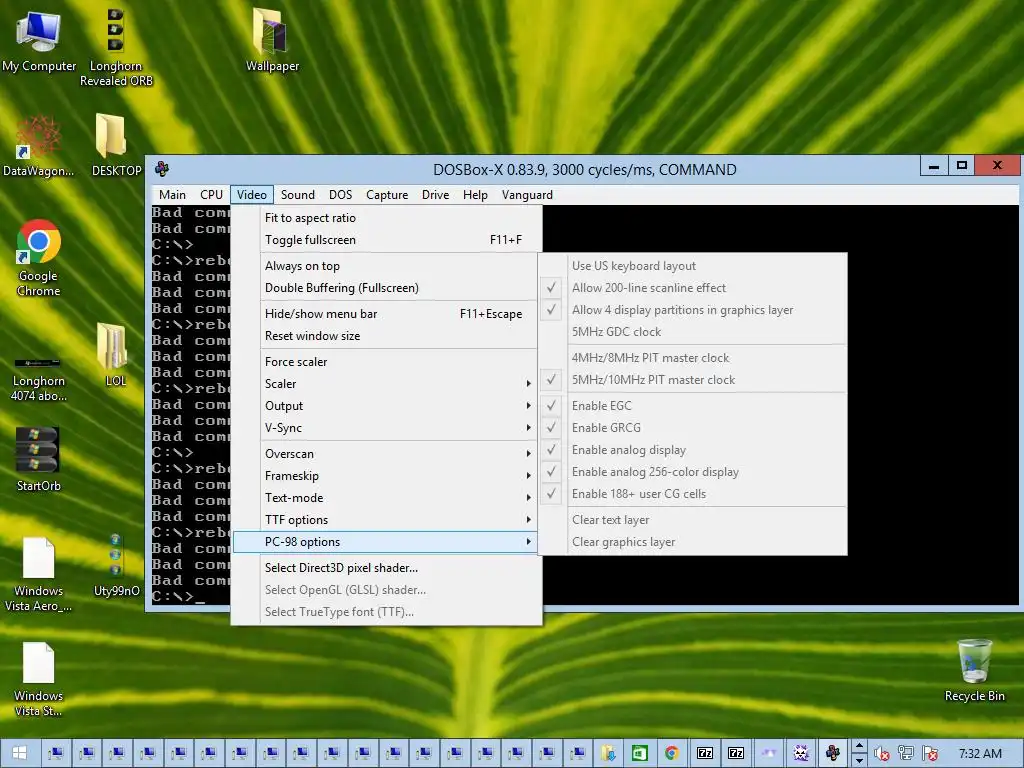Open the DOS menu
The image size is (1024, 768).
(x=340, y=195)
